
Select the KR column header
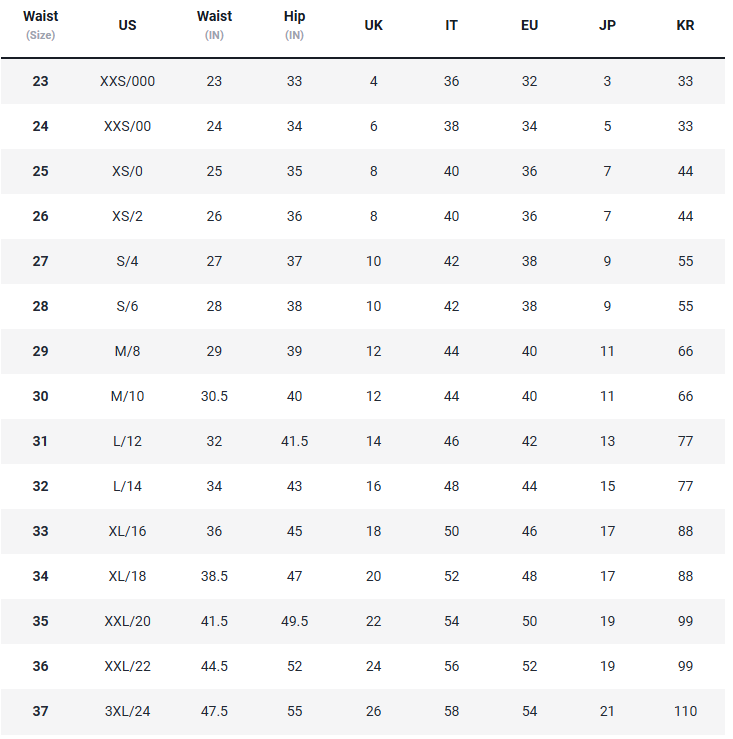(685, 25)
